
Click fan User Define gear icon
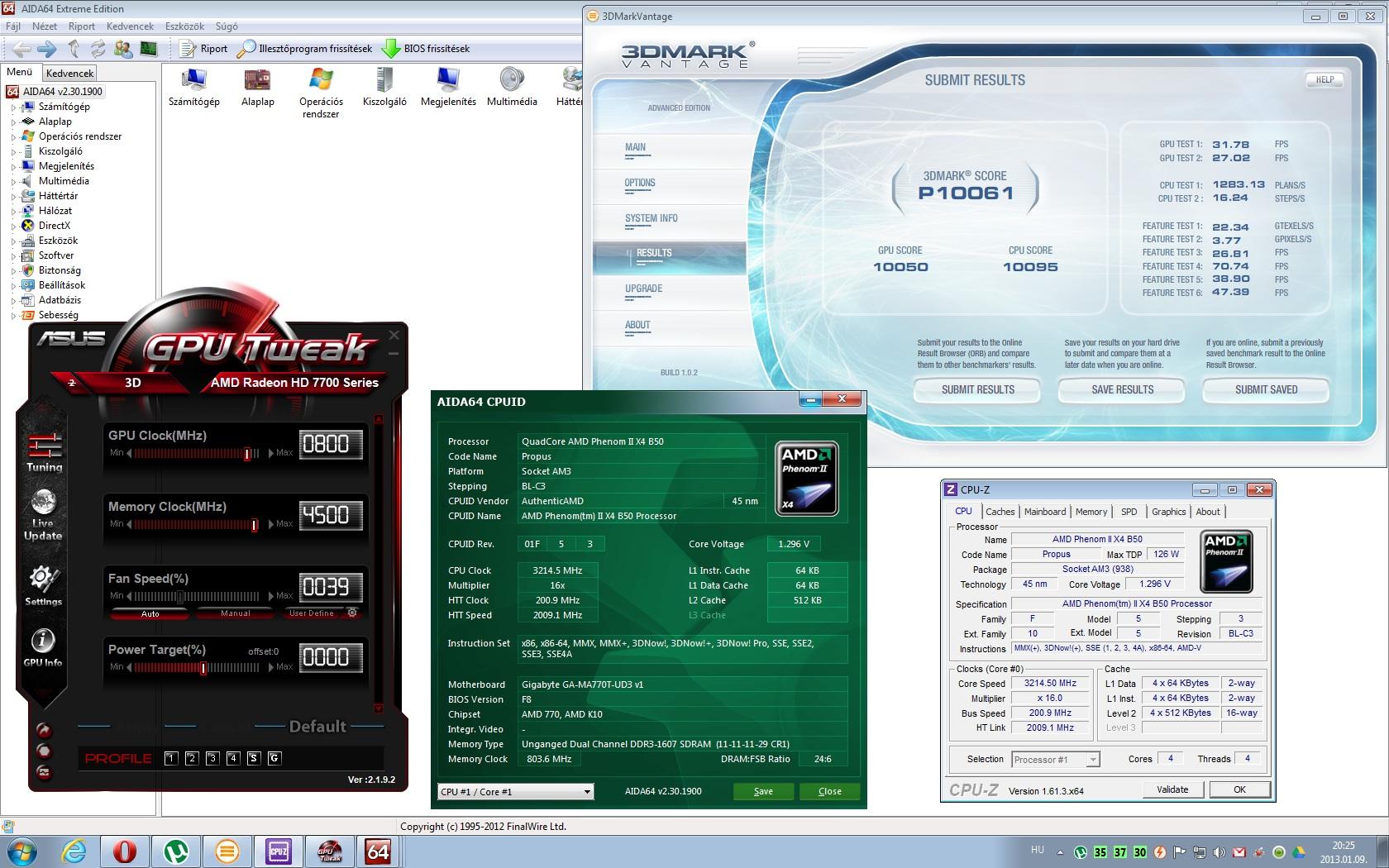(x=351, y=613)
